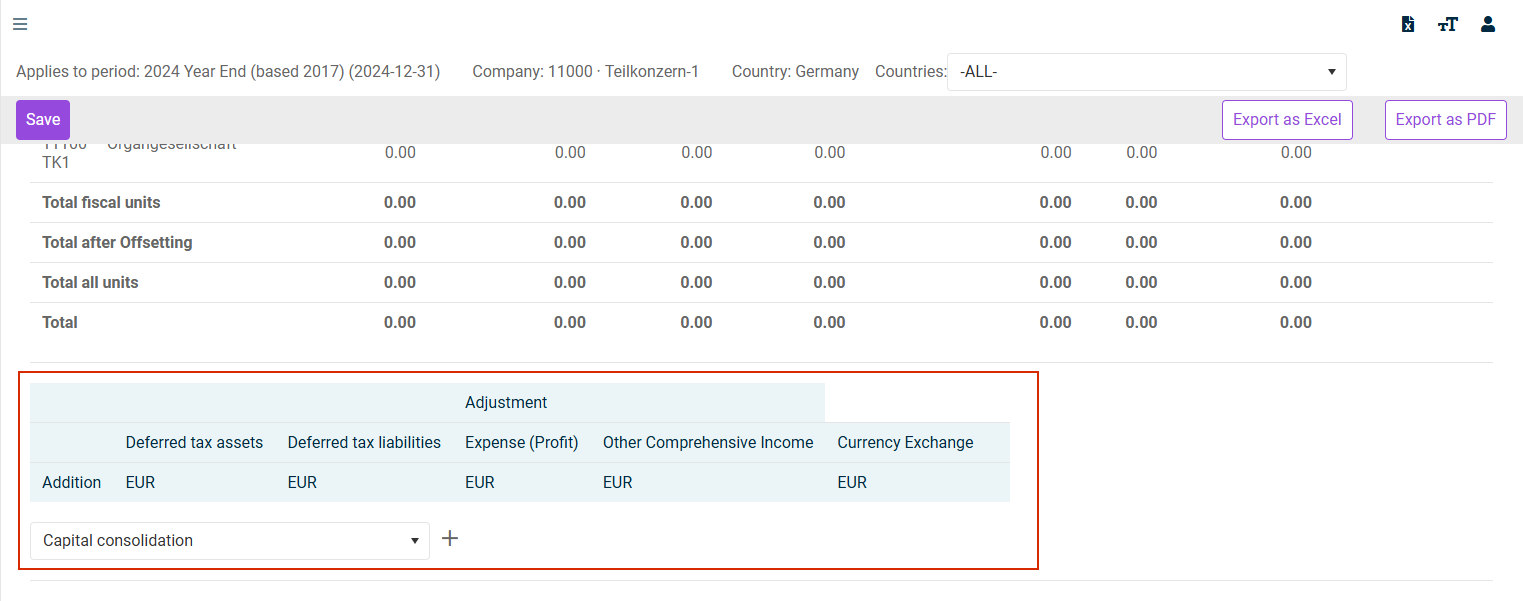
Task: Click Export as PDF button
Action: [1445, 120]
